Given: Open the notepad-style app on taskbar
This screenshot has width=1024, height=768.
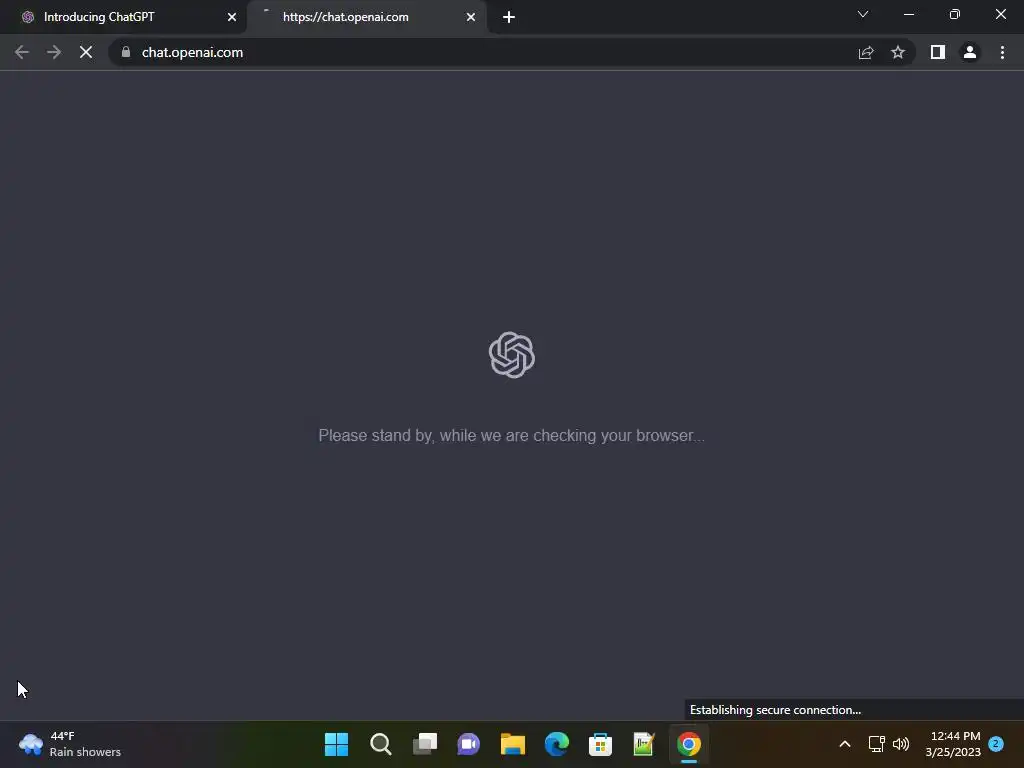Looking at the screenshot, I should (x=644, y=744).
